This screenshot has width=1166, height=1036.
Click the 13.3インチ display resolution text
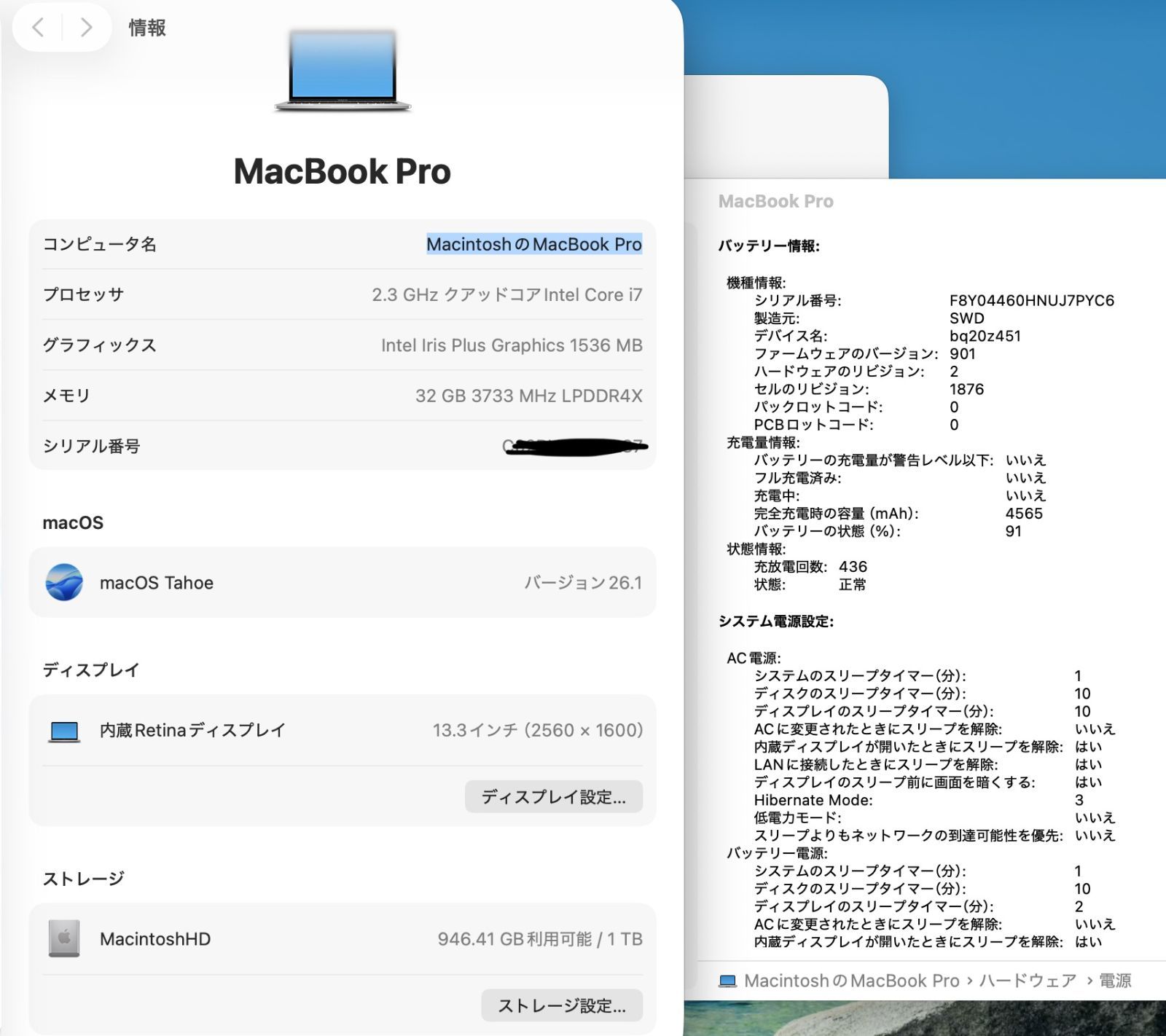point(537,730)
